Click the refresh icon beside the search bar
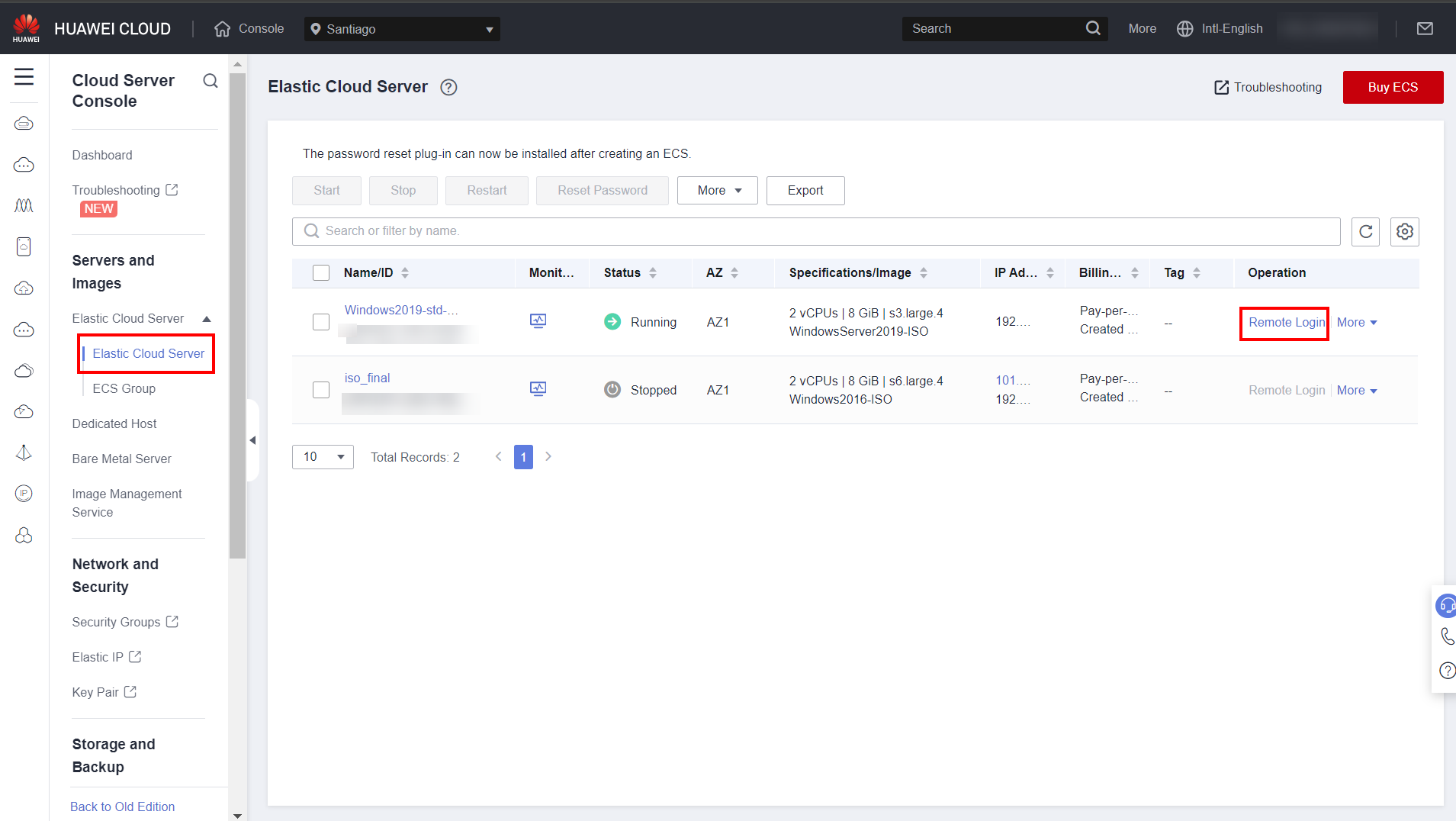Screen dimensions: 1456x821 pos(1365,231)
